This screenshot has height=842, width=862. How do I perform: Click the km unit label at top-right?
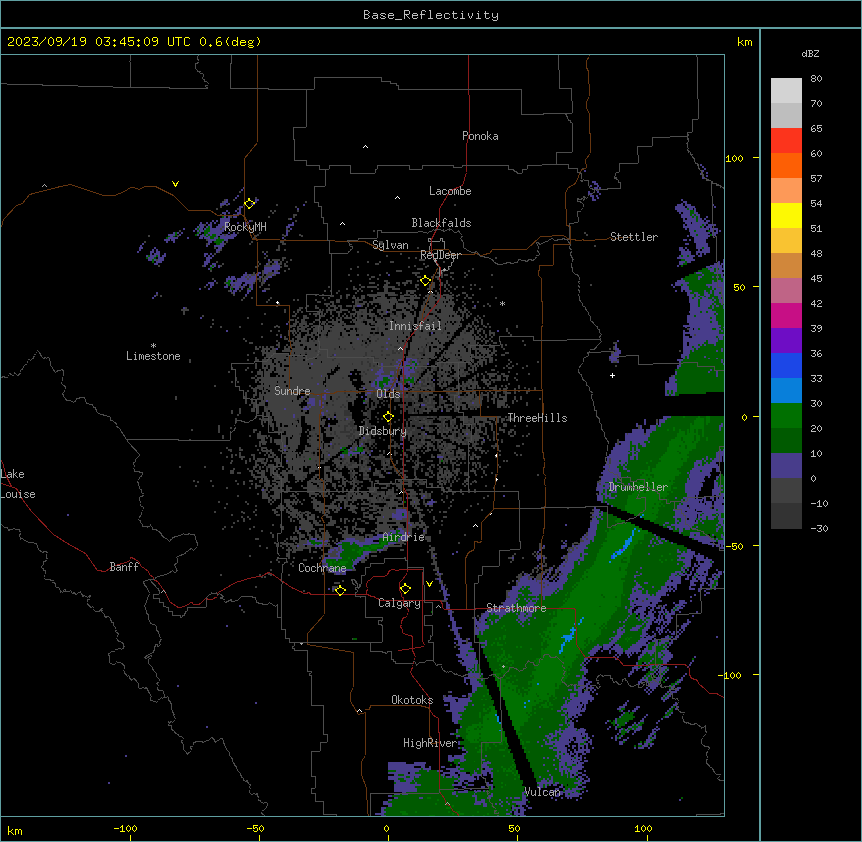(744, 42)
